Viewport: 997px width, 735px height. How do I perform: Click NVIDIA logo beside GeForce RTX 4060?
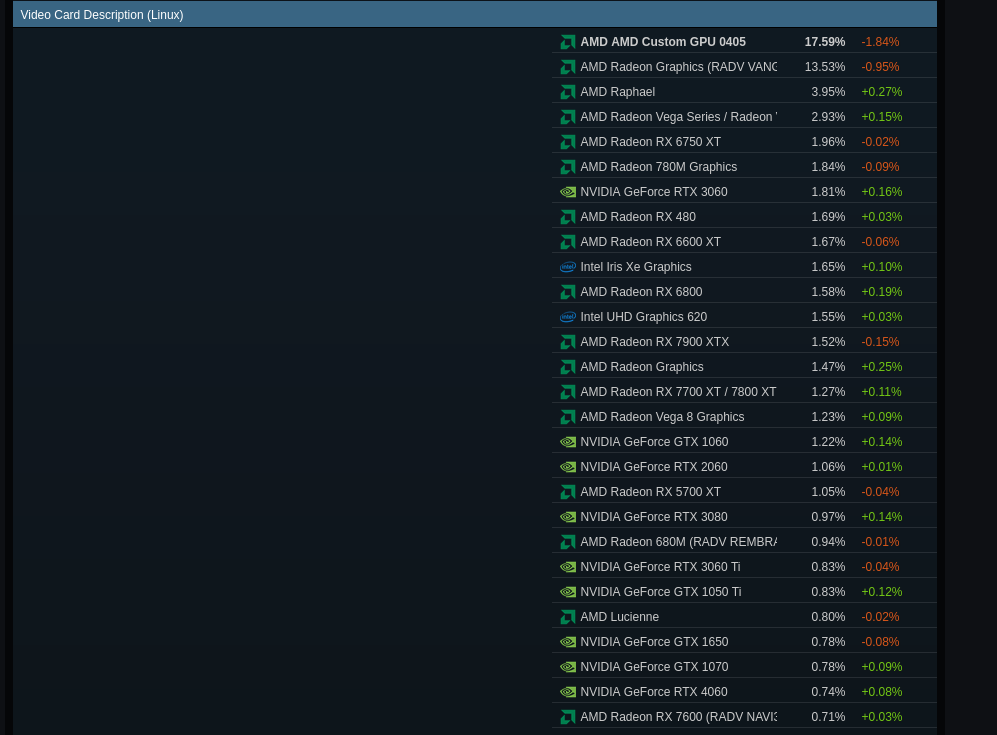[568, 692]
